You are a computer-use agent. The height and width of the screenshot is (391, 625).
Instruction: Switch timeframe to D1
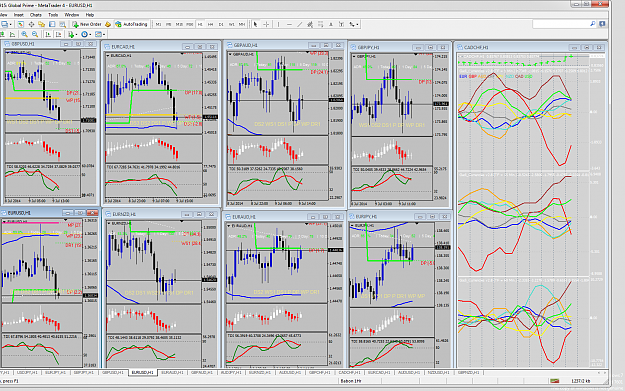point(221,24)
